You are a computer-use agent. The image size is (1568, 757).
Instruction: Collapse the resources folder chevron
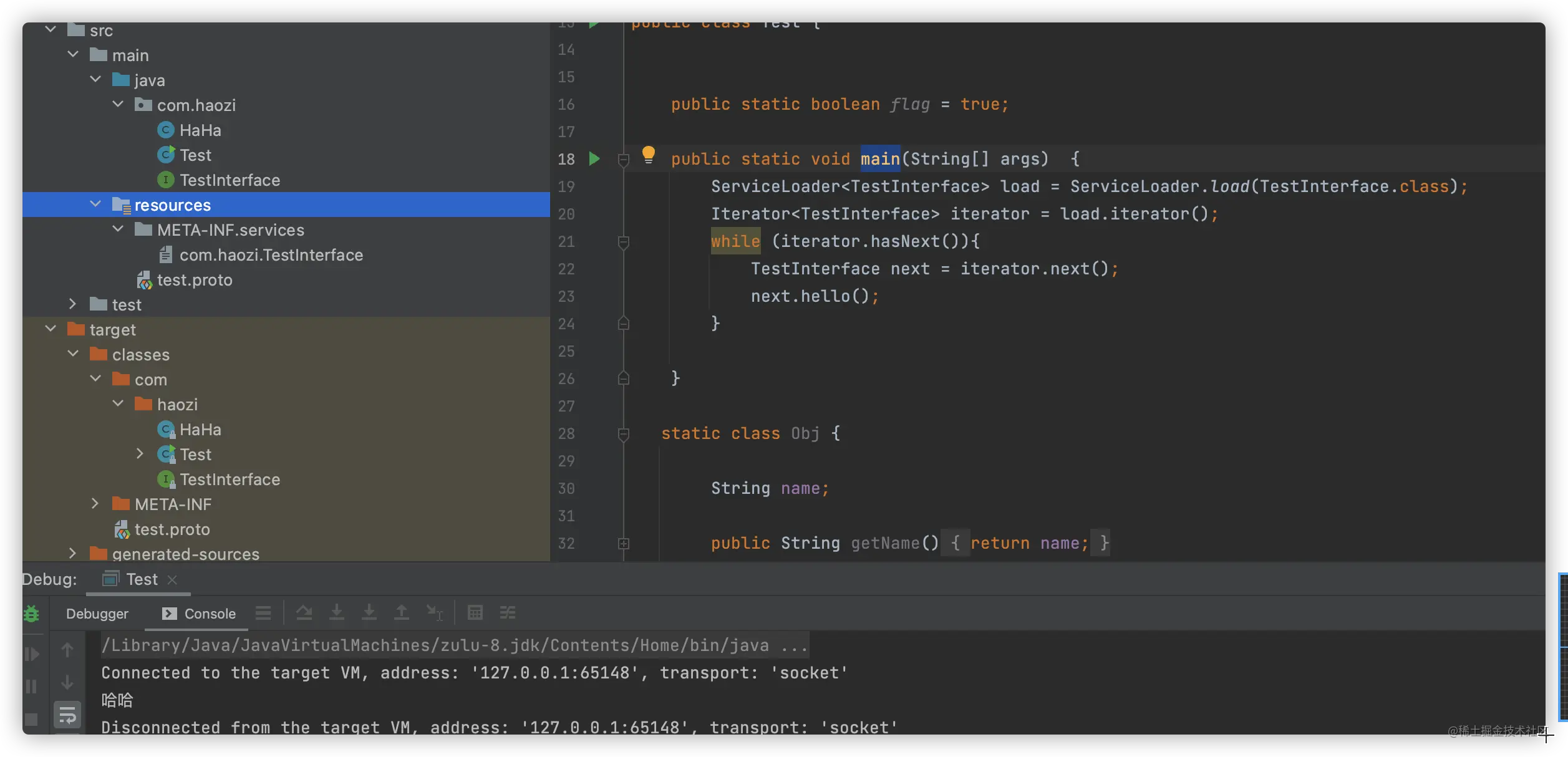tap(95, 204)
